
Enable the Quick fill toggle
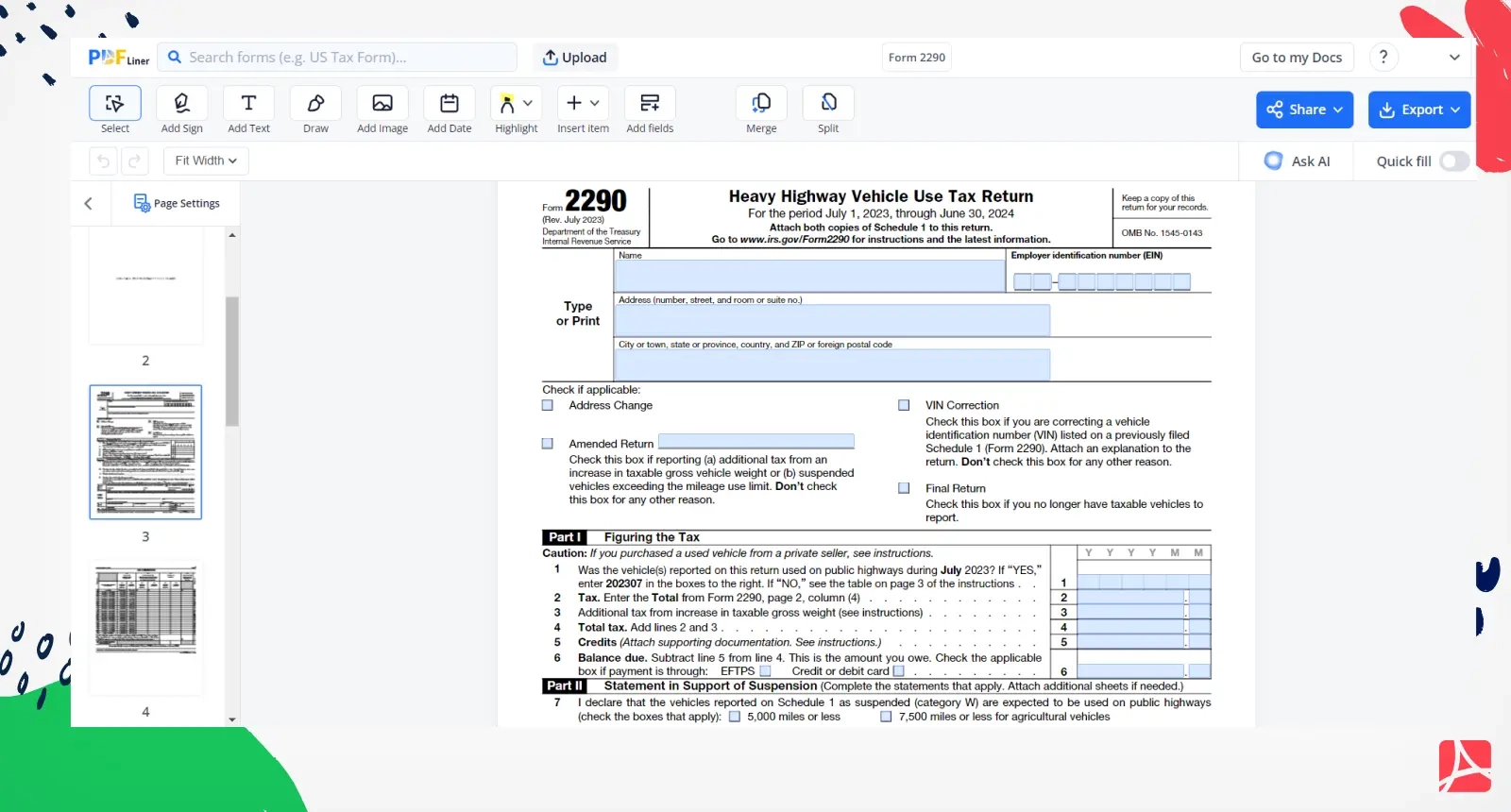tap(1453, 161)
